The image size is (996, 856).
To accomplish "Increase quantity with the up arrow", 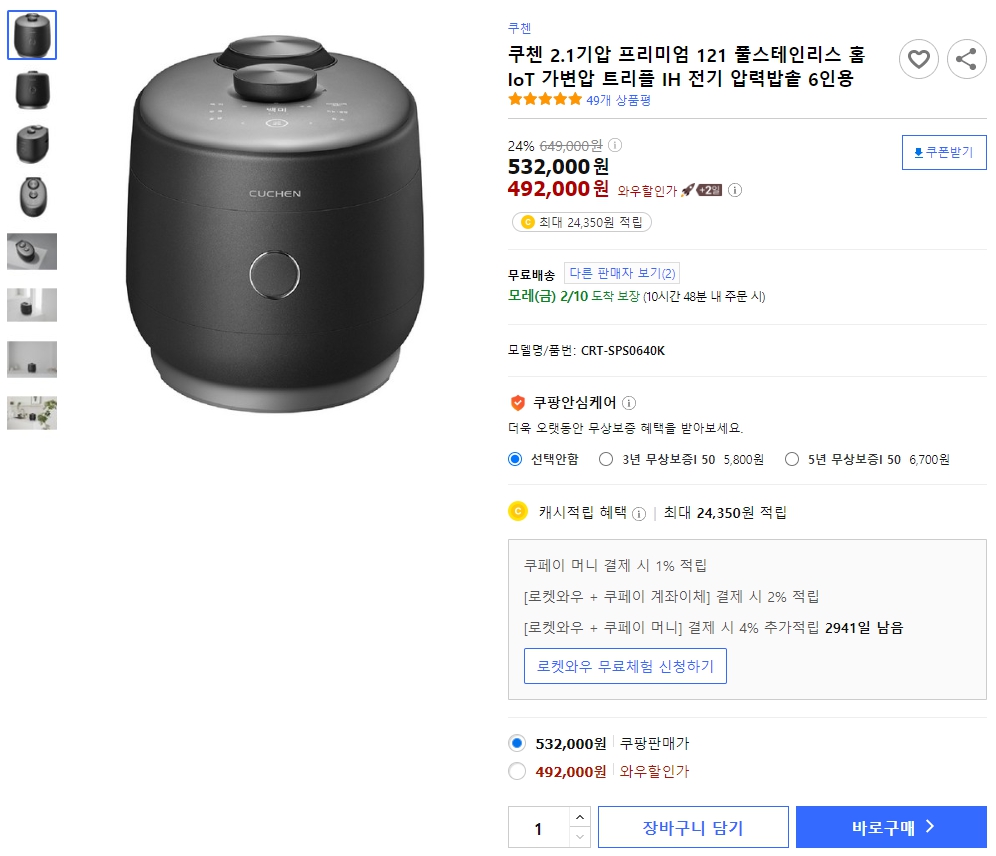I will tap(579, 817).
